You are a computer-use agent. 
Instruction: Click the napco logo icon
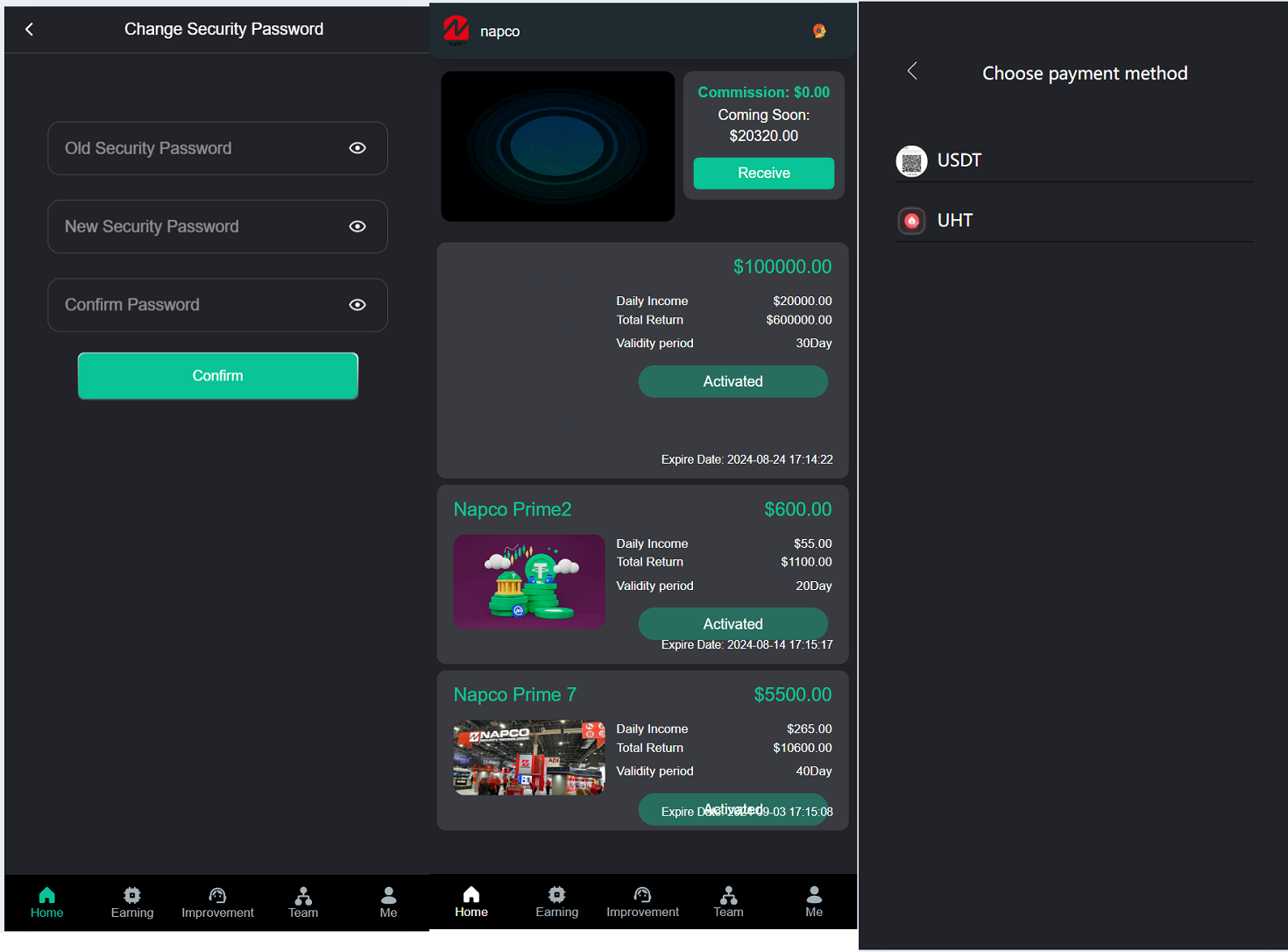(x=456, y=30)
